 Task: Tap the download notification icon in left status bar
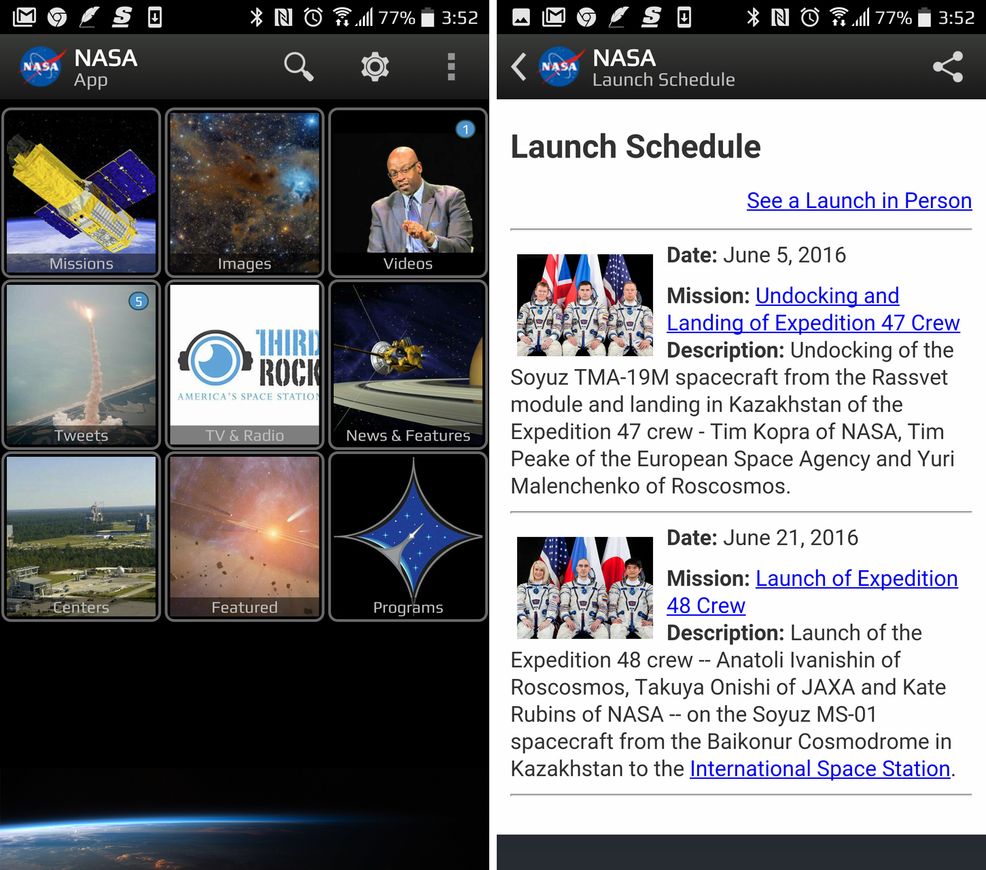pyautogui.click(x=155, y=17)
